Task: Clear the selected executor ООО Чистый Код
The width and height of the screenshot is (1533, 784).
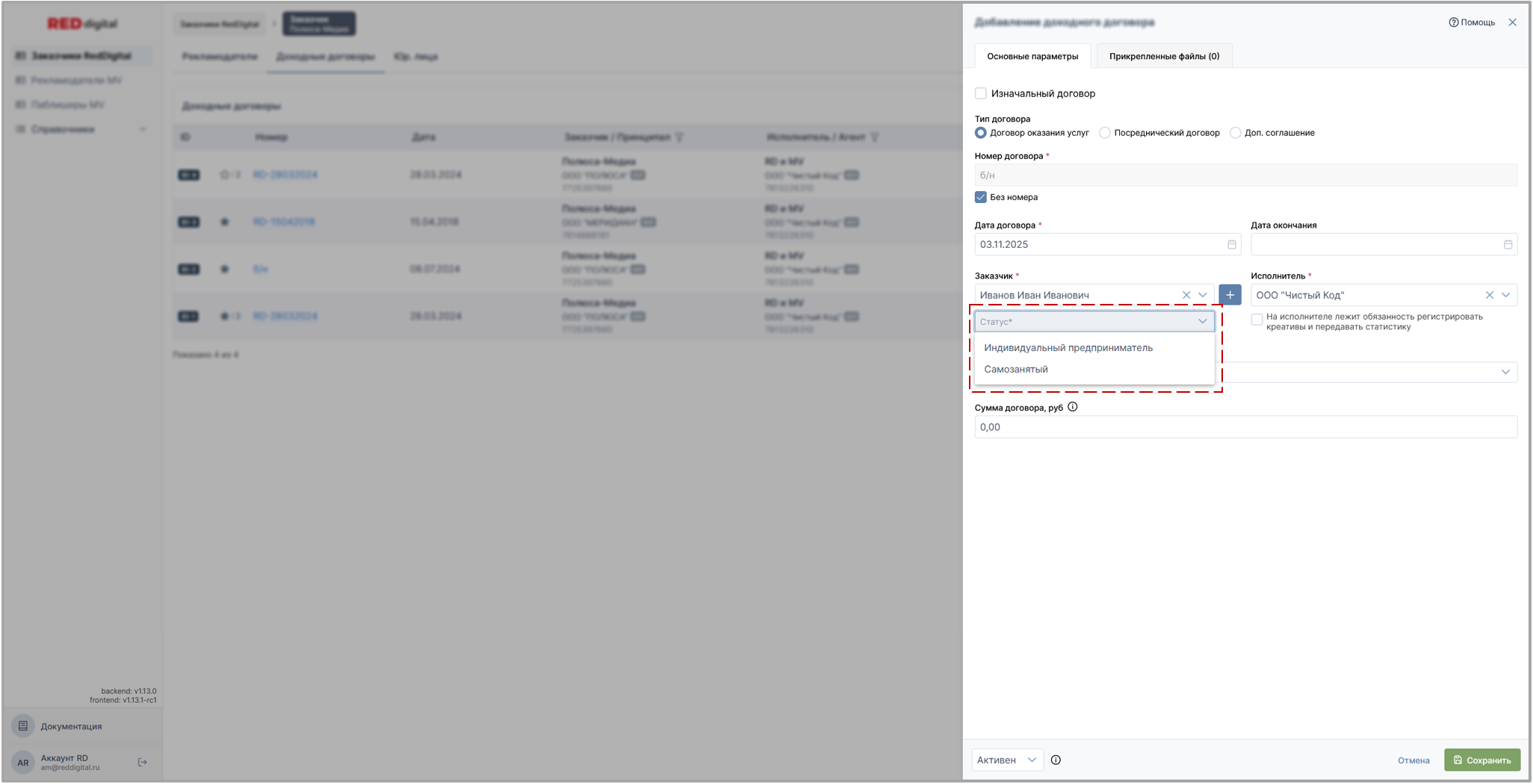Action: pos(1489,295)
